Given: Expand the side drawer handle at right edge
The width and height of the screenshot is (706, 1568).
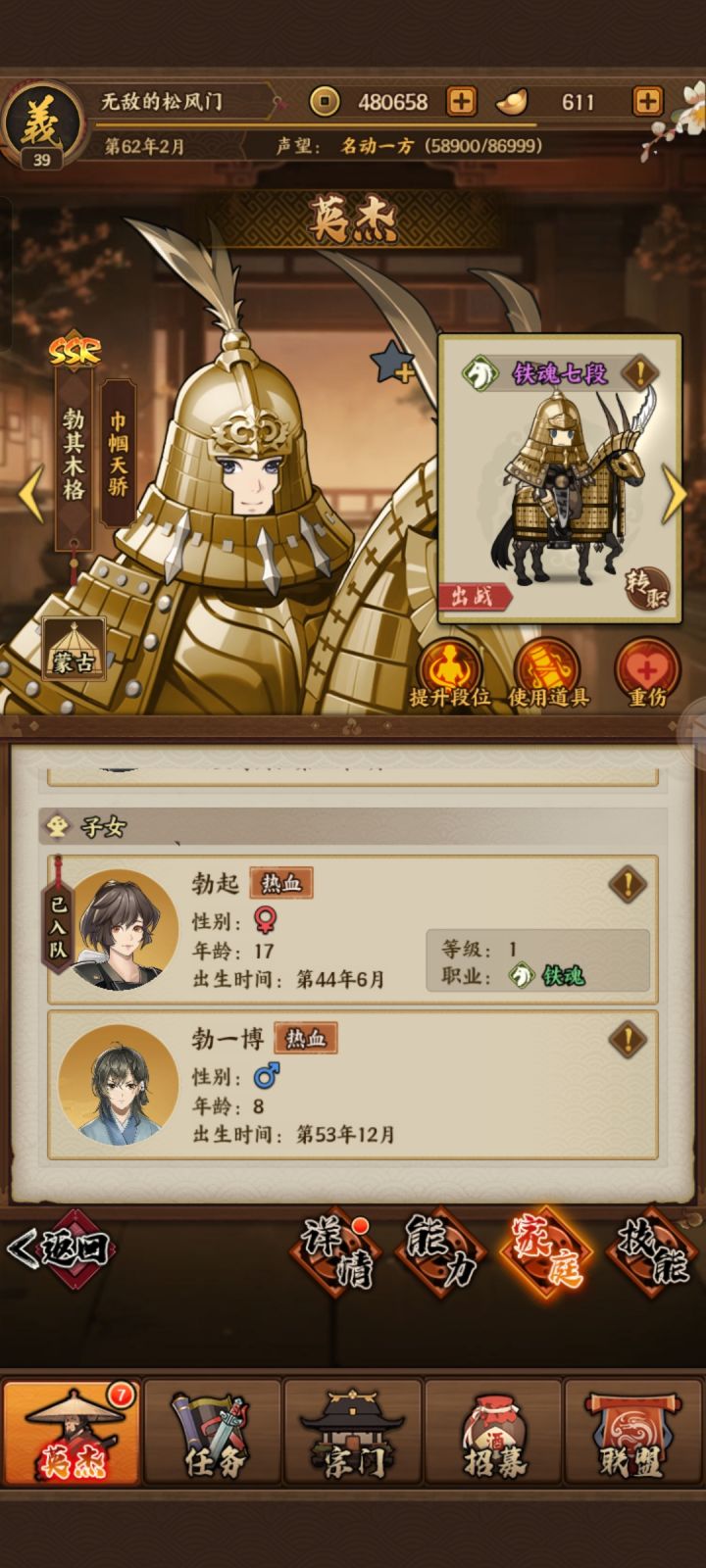Looking at the screenshot, I should [x=692, y=730].
